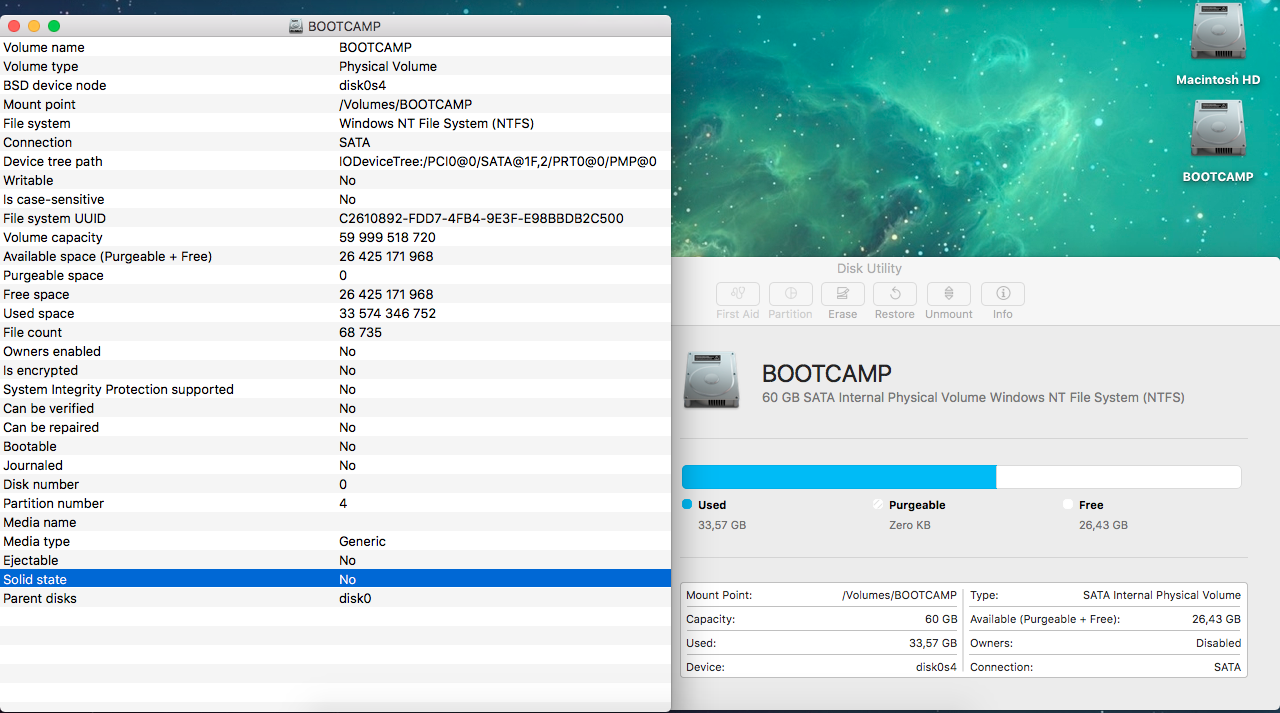Select the BSD device node row
Image resolution: width=1280 pixels, height=713 pixels.
(x=335, y=85)
